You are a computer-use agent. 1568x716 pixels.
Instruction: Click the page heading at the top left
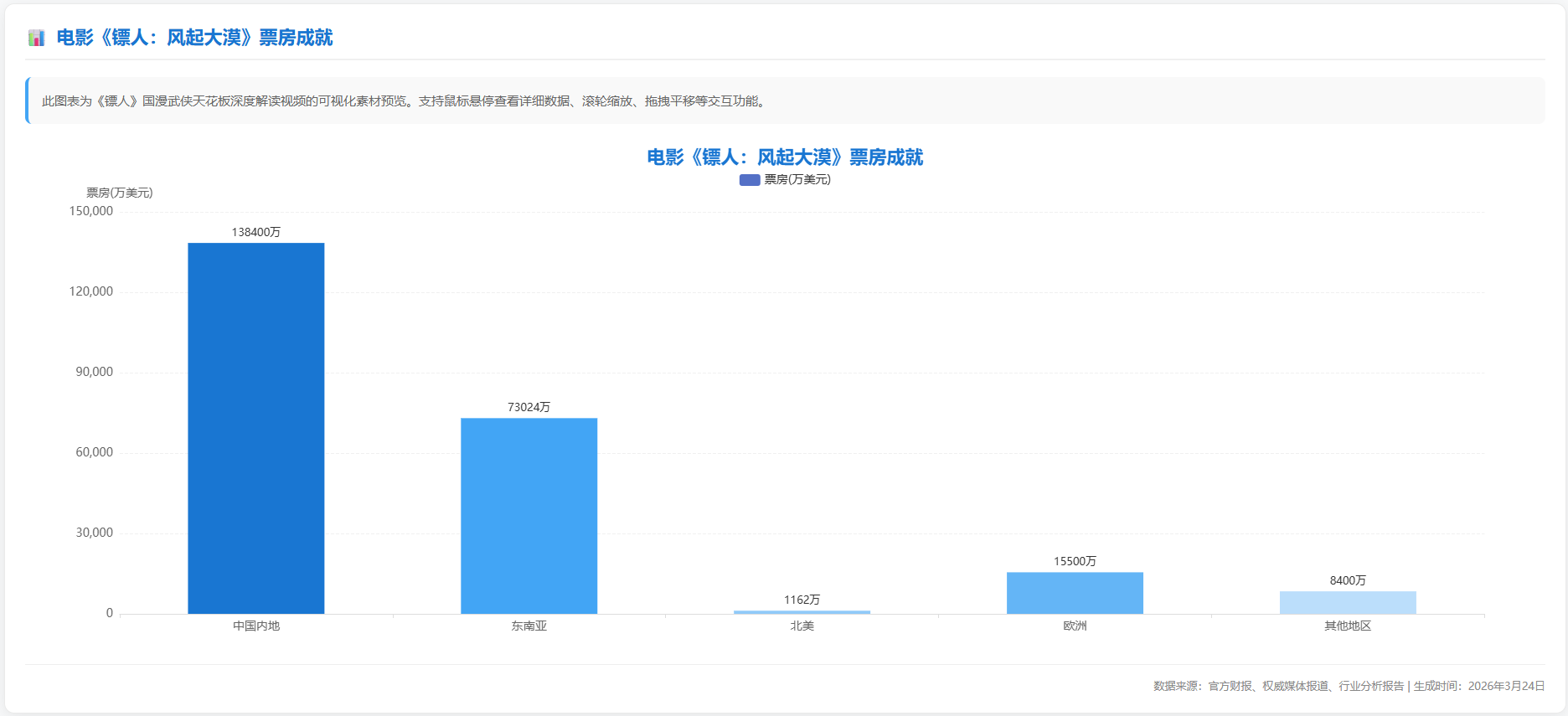pyautogui.click(x=194, y=38)
